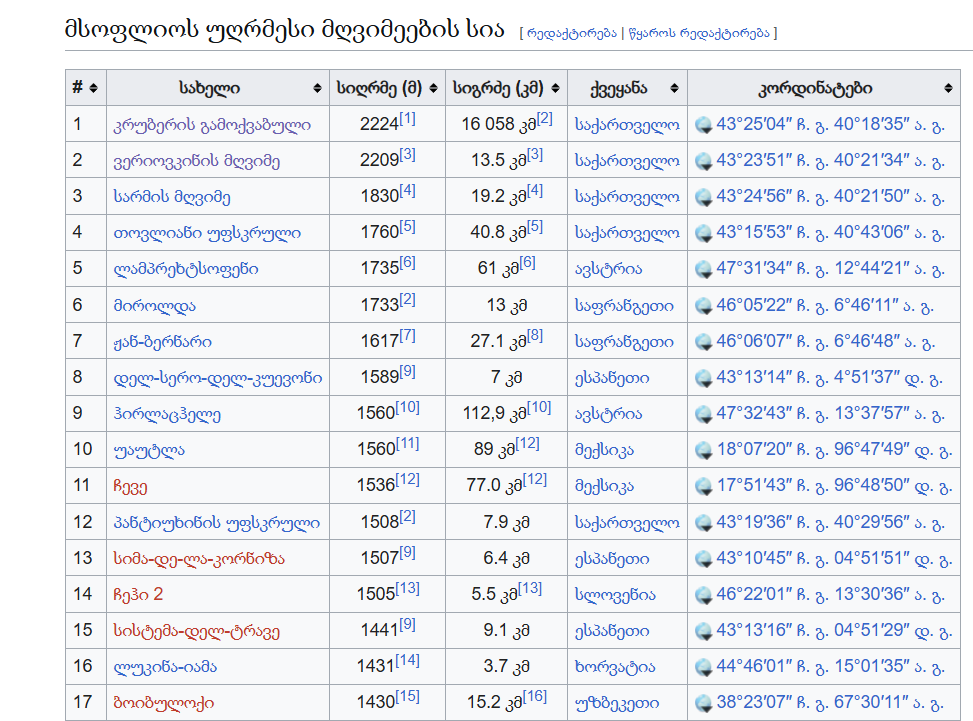Click globe icon beside 43°10′45″ coordinates
Screen dimensions: 973x721
pos(704,559)
